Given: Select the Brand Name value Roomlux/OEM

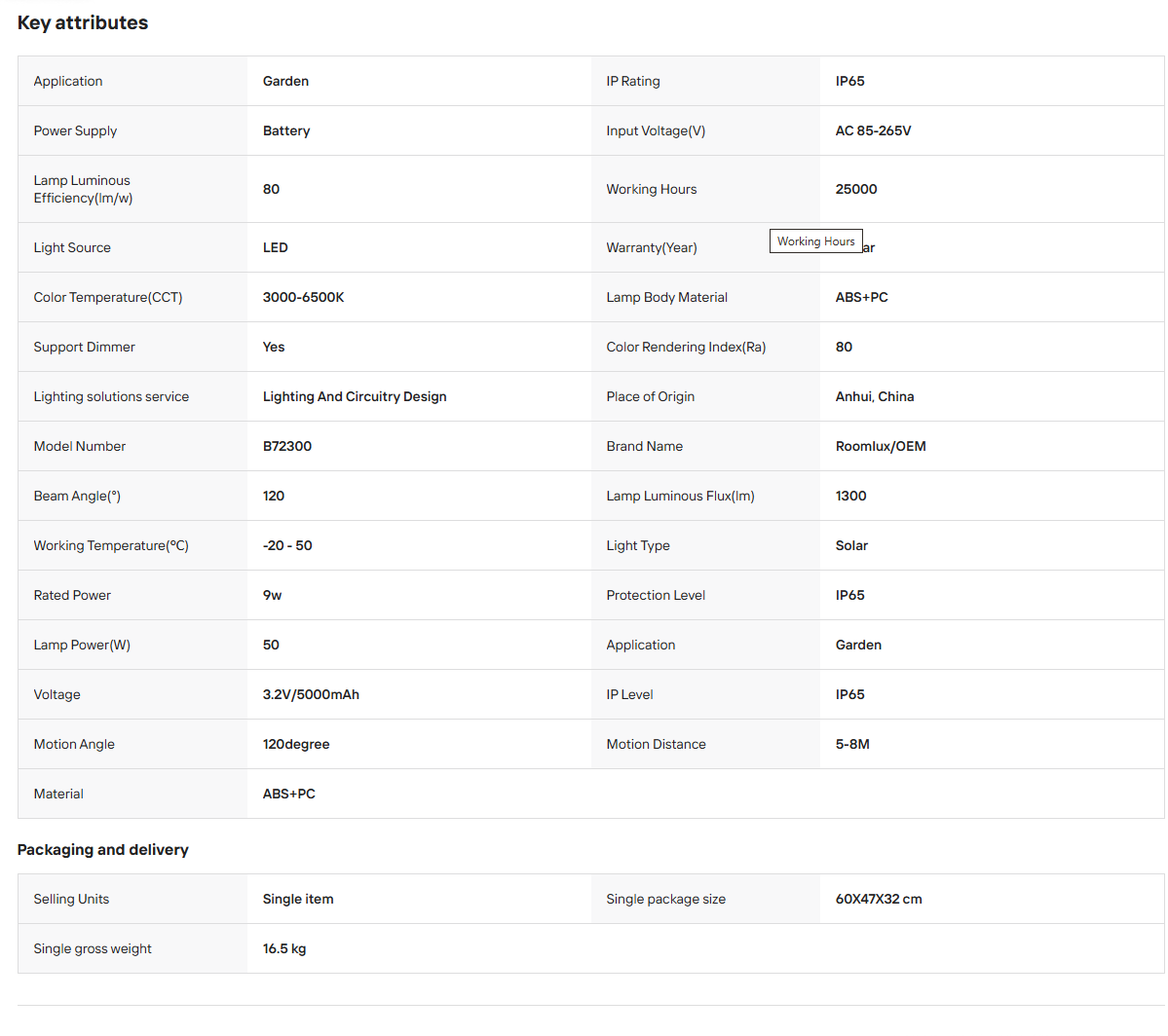Looking at the screenshot, I should click(x=881, y=446).
